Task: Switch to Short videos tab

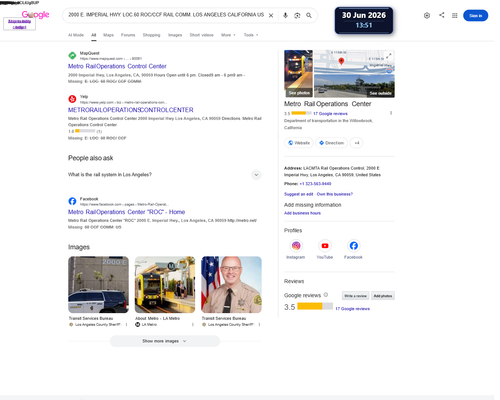Action: [201, 35]
